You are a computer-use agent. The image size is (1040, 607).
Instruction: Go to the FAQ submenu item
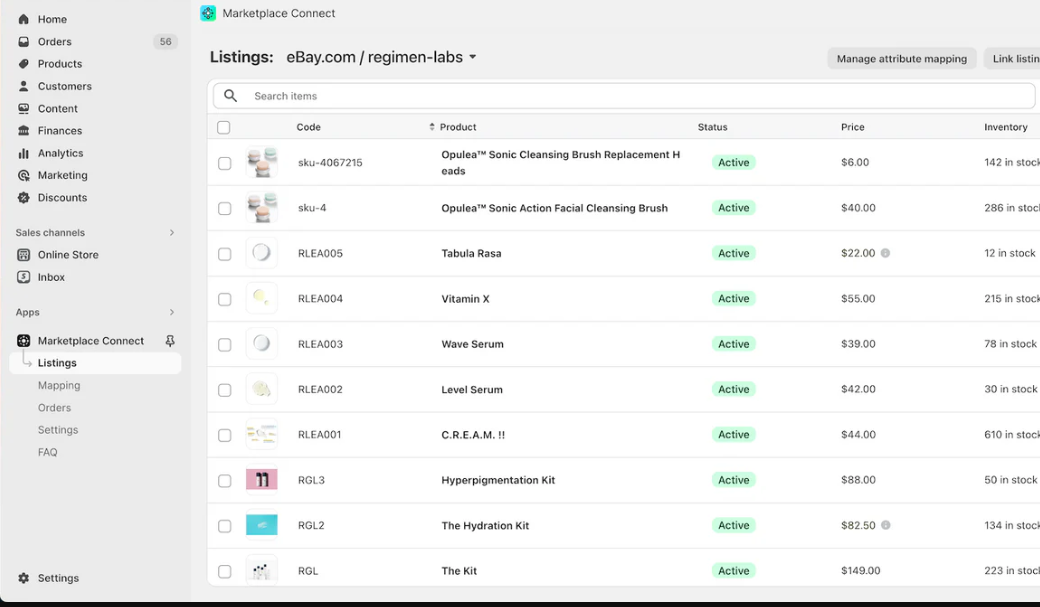48,452
